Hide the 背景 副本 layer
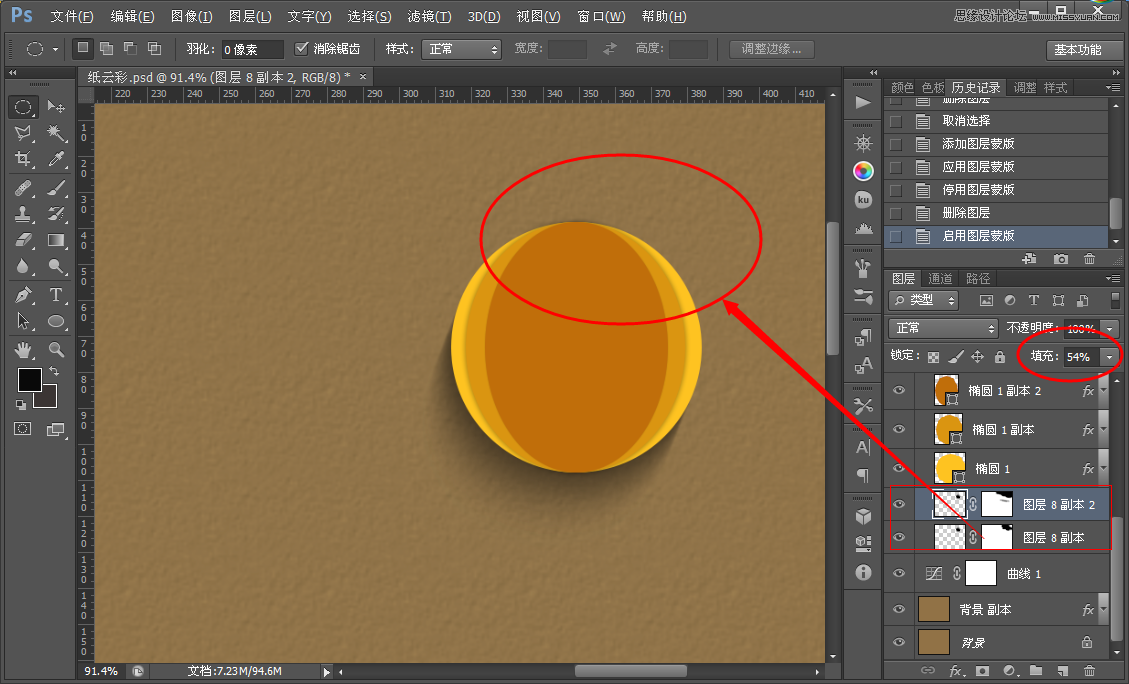 click(x=899, y=609)
